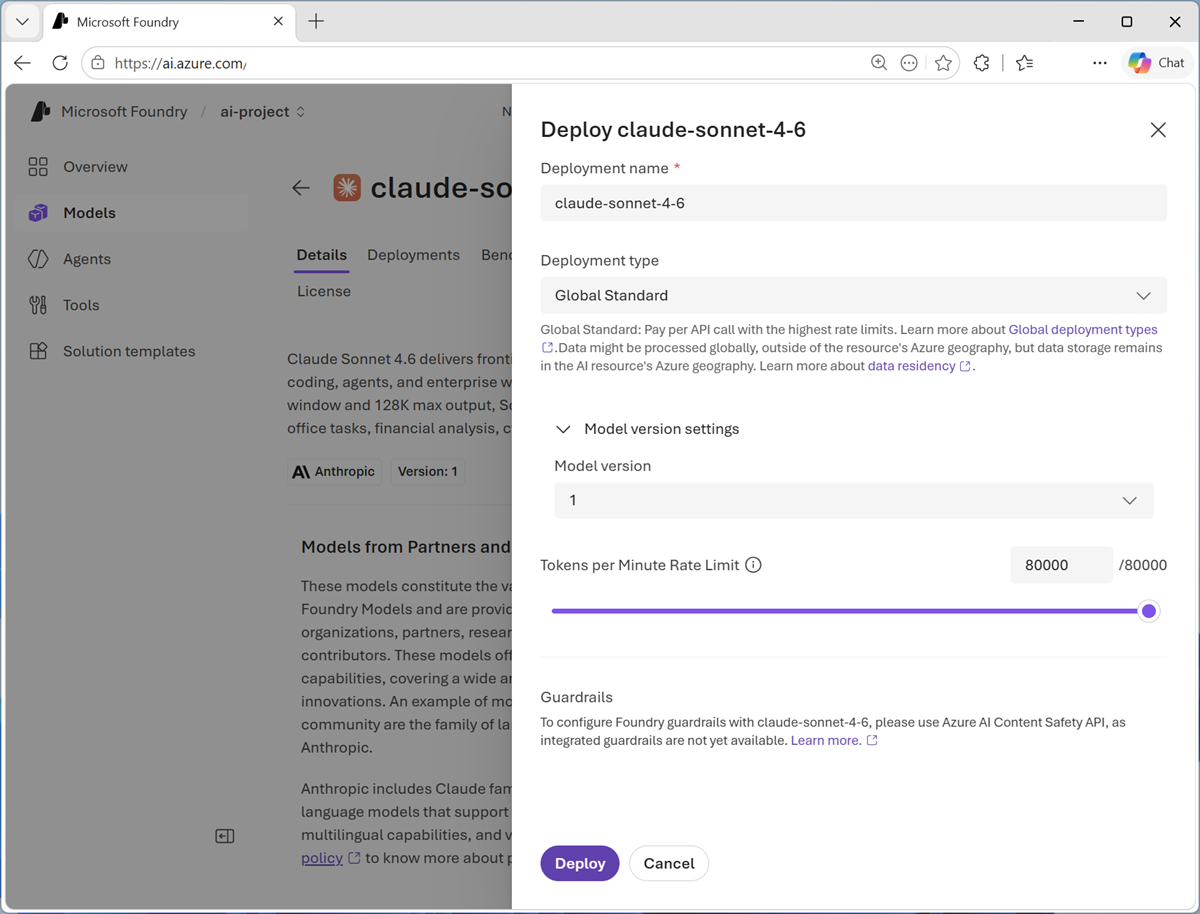Click the Tokens per Minute slider handle
Viewport: 1200px width, 914px height.
click(1149, 611)
